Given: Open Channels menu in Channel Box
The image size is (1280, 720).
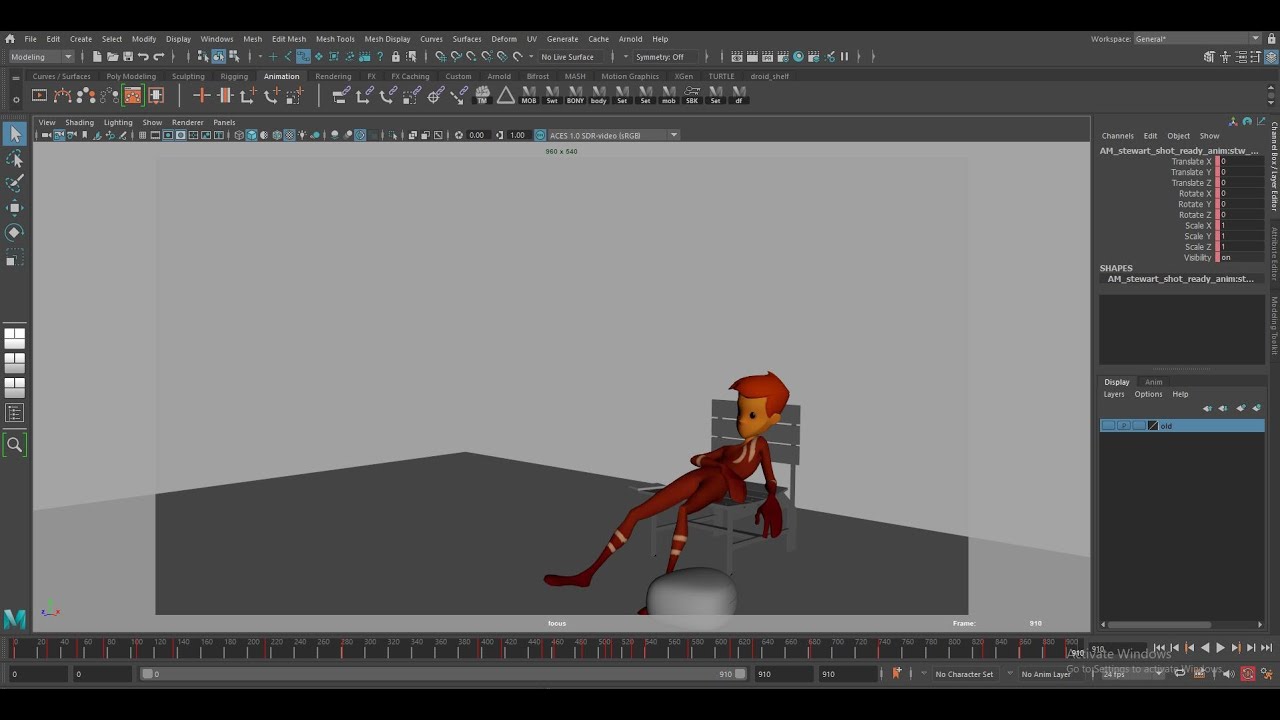Looking at the screenshot, I should tap(1118, 136).
